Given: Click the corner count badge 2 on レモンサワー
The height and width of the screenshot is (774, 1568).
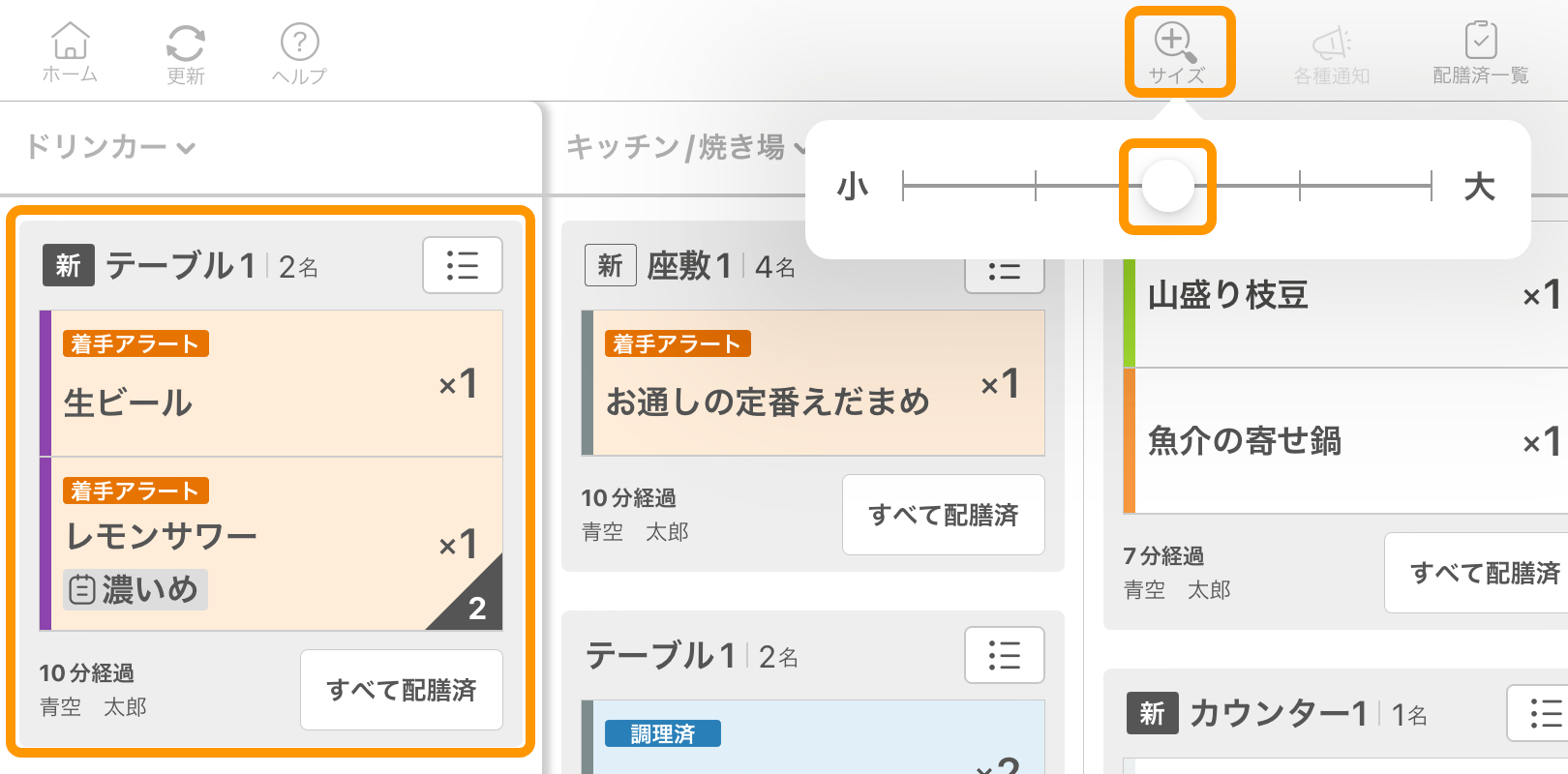Looking at the screenshot, I should point(476,608).
